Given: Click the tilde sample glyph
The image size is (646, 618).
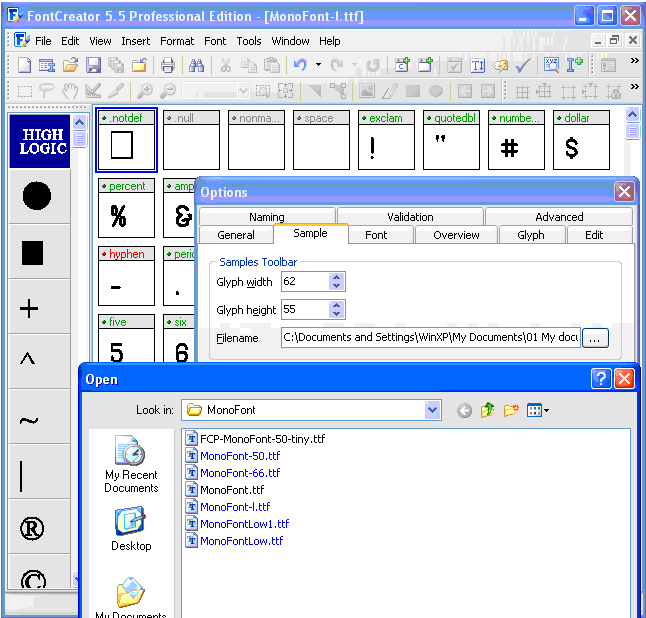Looking at the screenshot, I should click(x=29, y=421).
